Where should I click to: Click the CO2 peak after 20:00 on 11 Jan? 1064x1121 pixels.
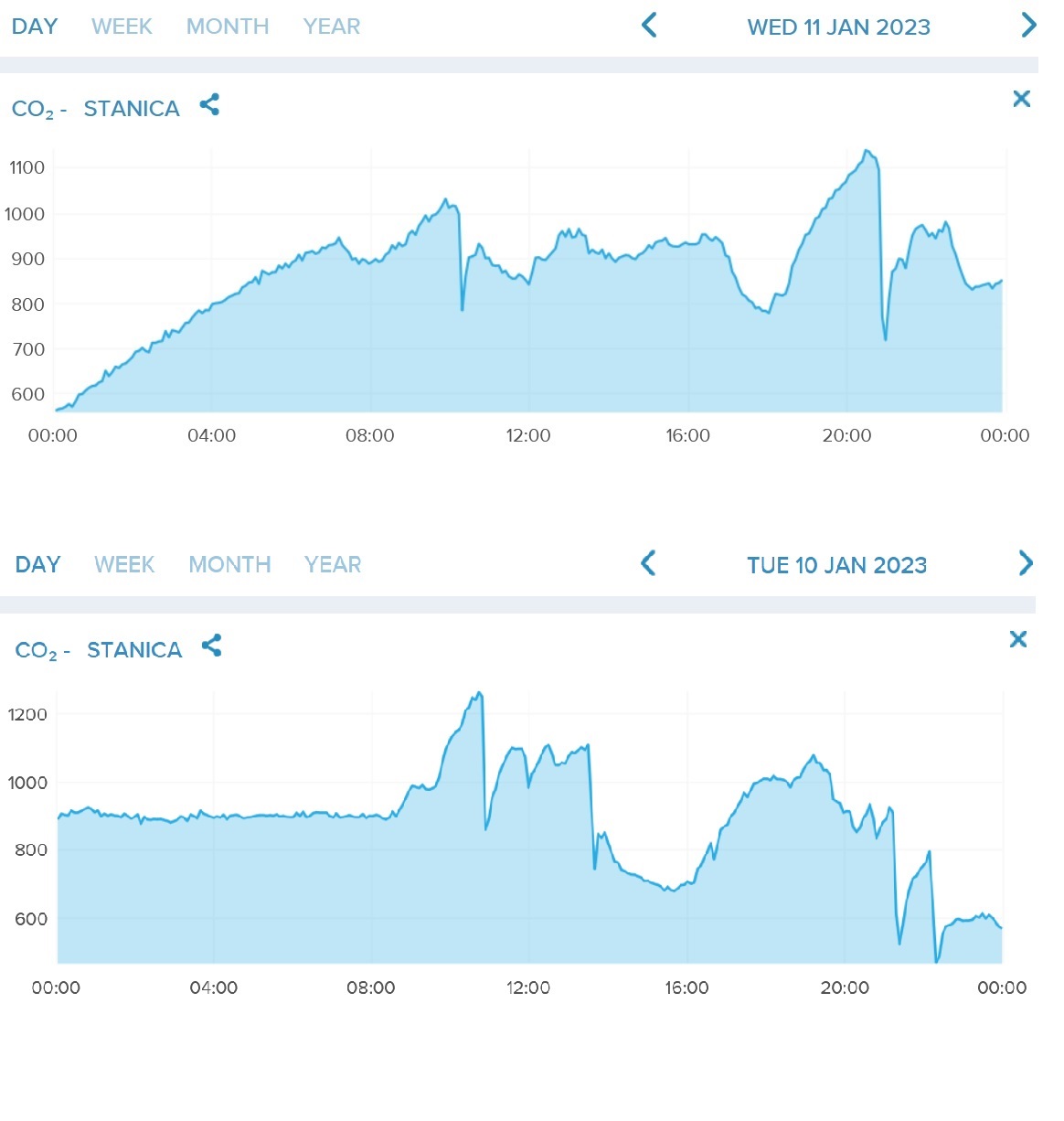[x=867, y=151]
